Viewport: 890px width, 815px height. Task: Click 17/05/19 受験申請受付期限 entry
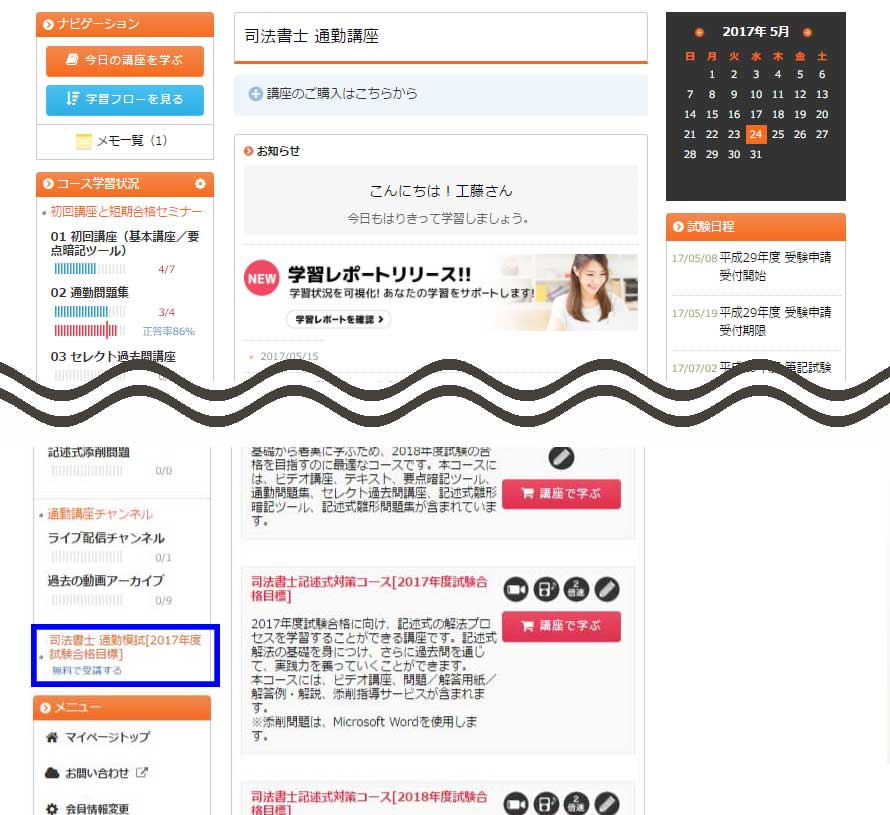[754, 321]
